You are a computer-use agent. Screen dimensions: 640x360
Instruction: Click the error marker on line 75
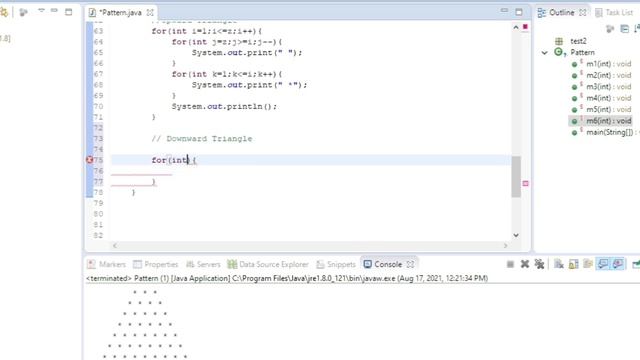89,160
